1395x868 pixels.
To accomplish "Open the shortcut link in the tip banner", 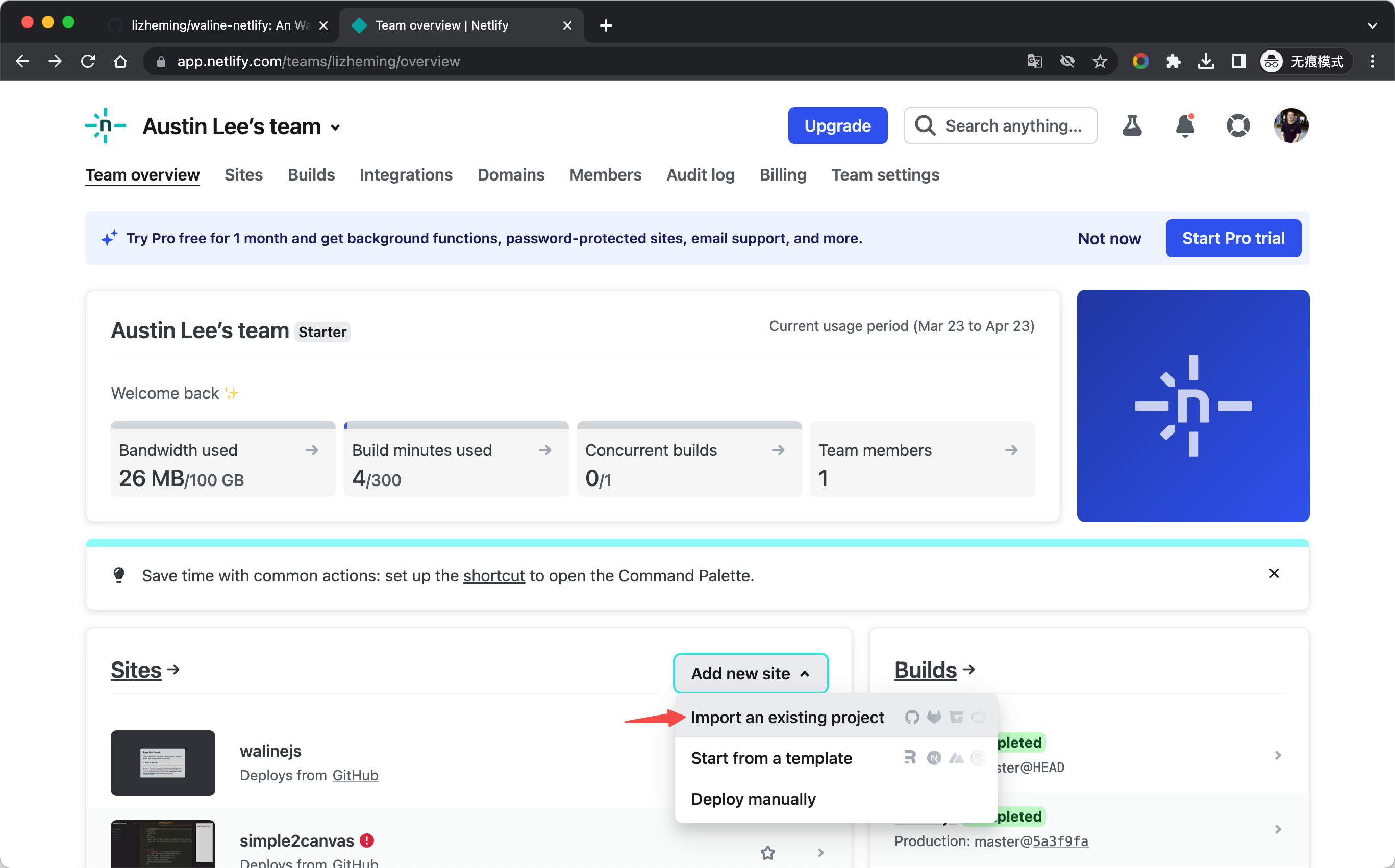I will pos(493,576).
